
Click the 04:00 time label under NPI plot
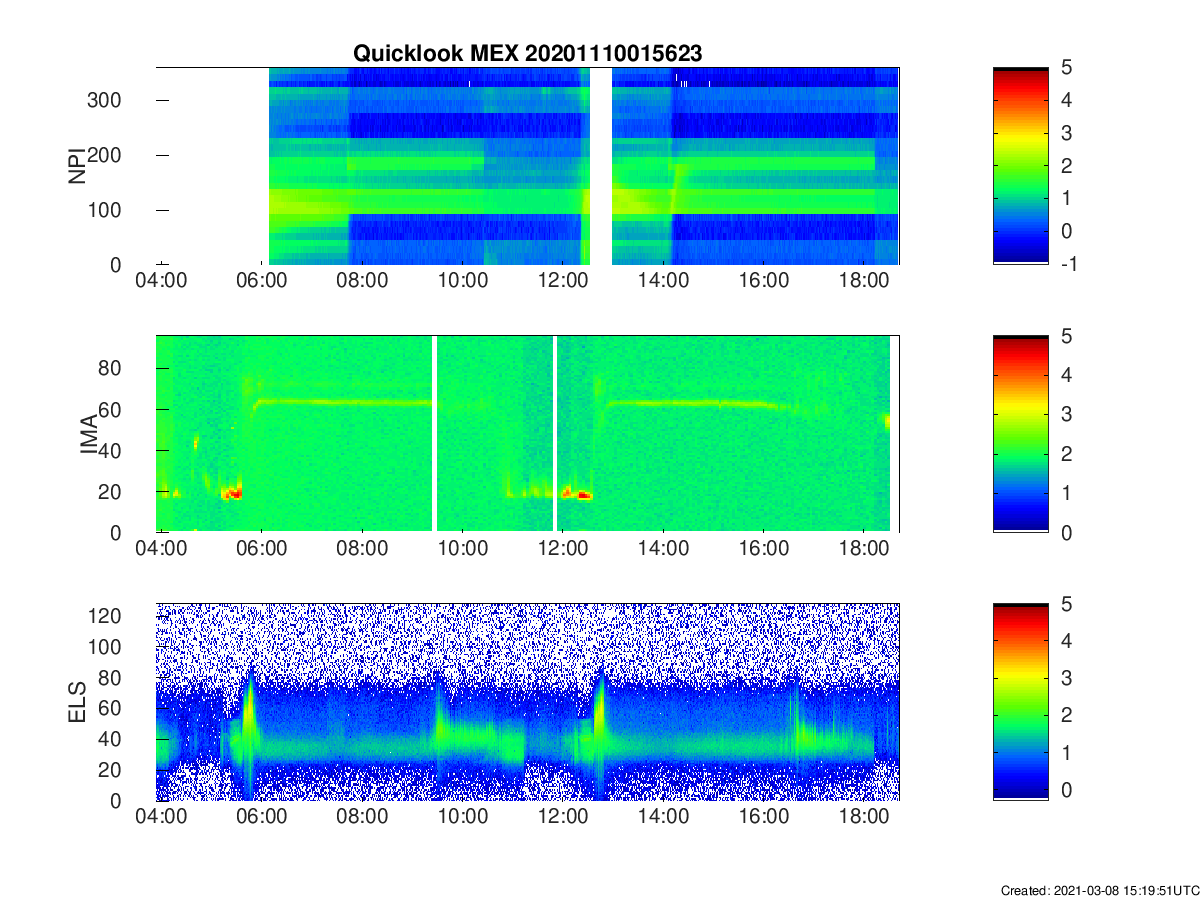coord(161,281)
